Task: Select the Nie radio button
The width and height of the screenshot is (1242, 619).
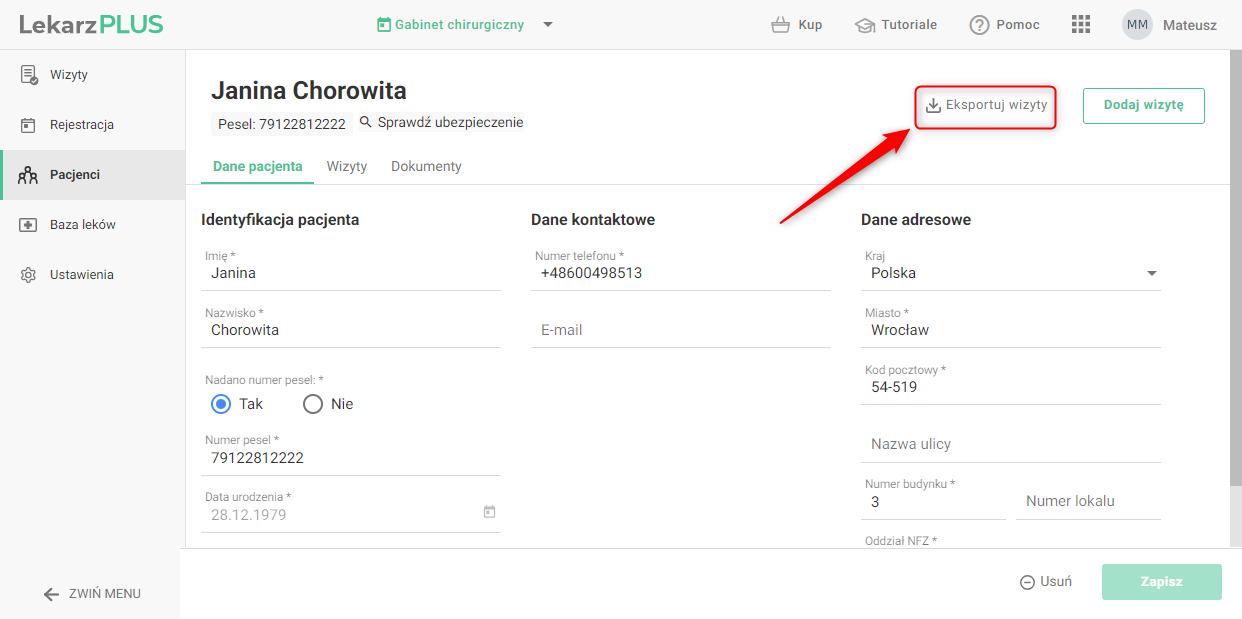Action: 313,404
